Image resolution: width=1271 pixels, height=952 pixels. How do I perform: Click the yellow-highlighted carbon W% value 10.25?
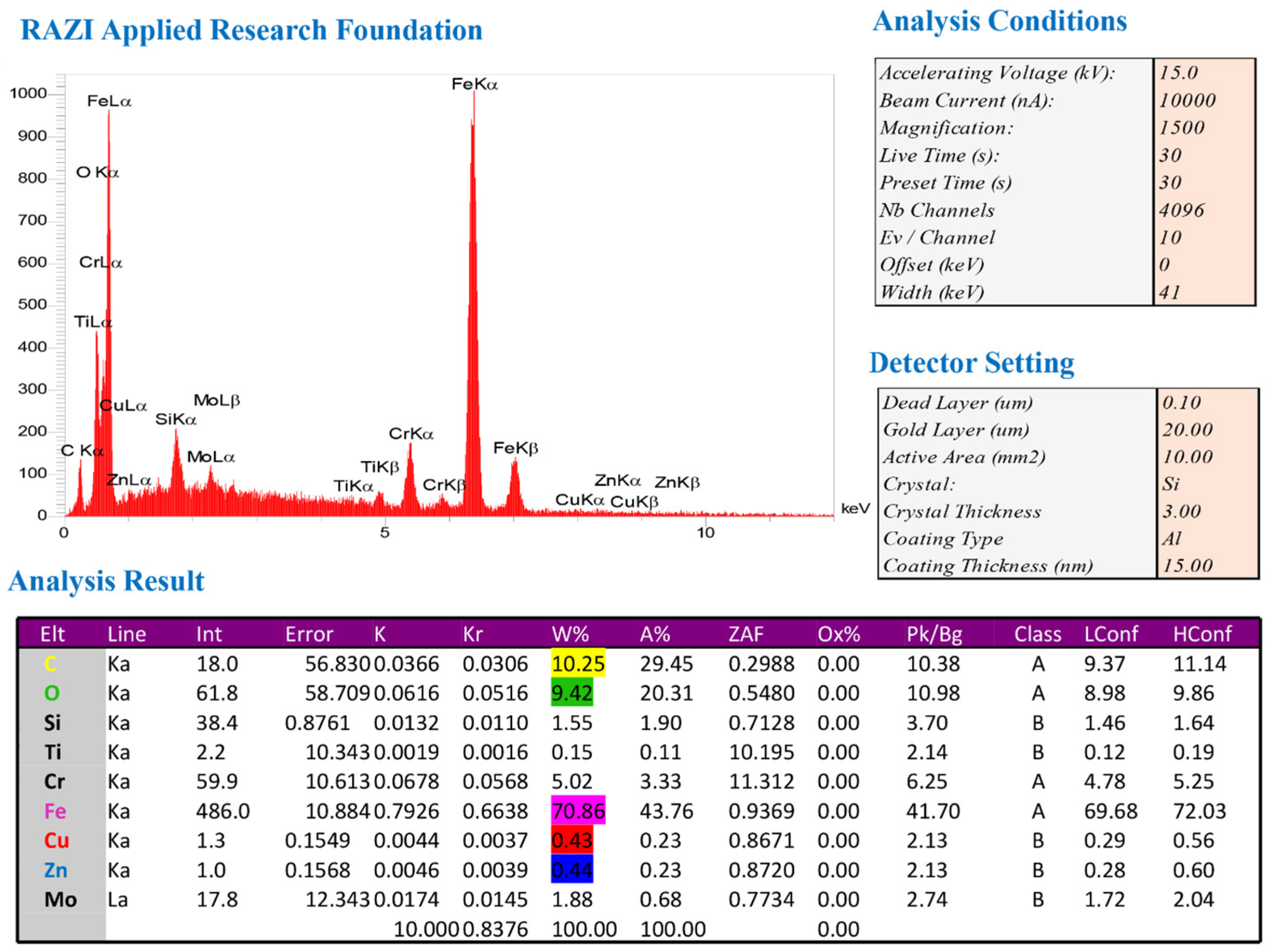pyautogui.click(x=577, y=664)
